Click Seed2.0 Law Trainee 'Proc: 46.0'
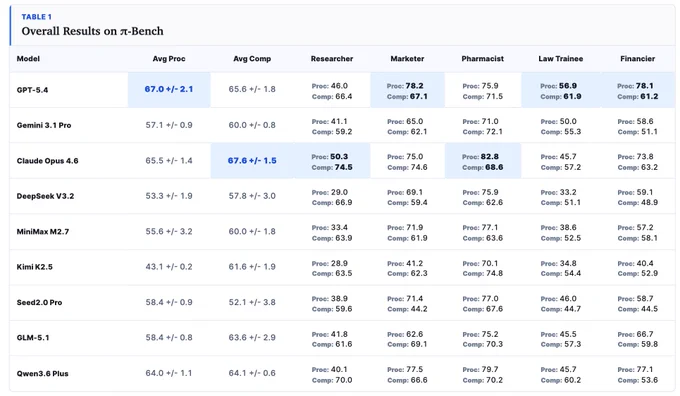This screenshot has height=396, width=680. [559, 298]
